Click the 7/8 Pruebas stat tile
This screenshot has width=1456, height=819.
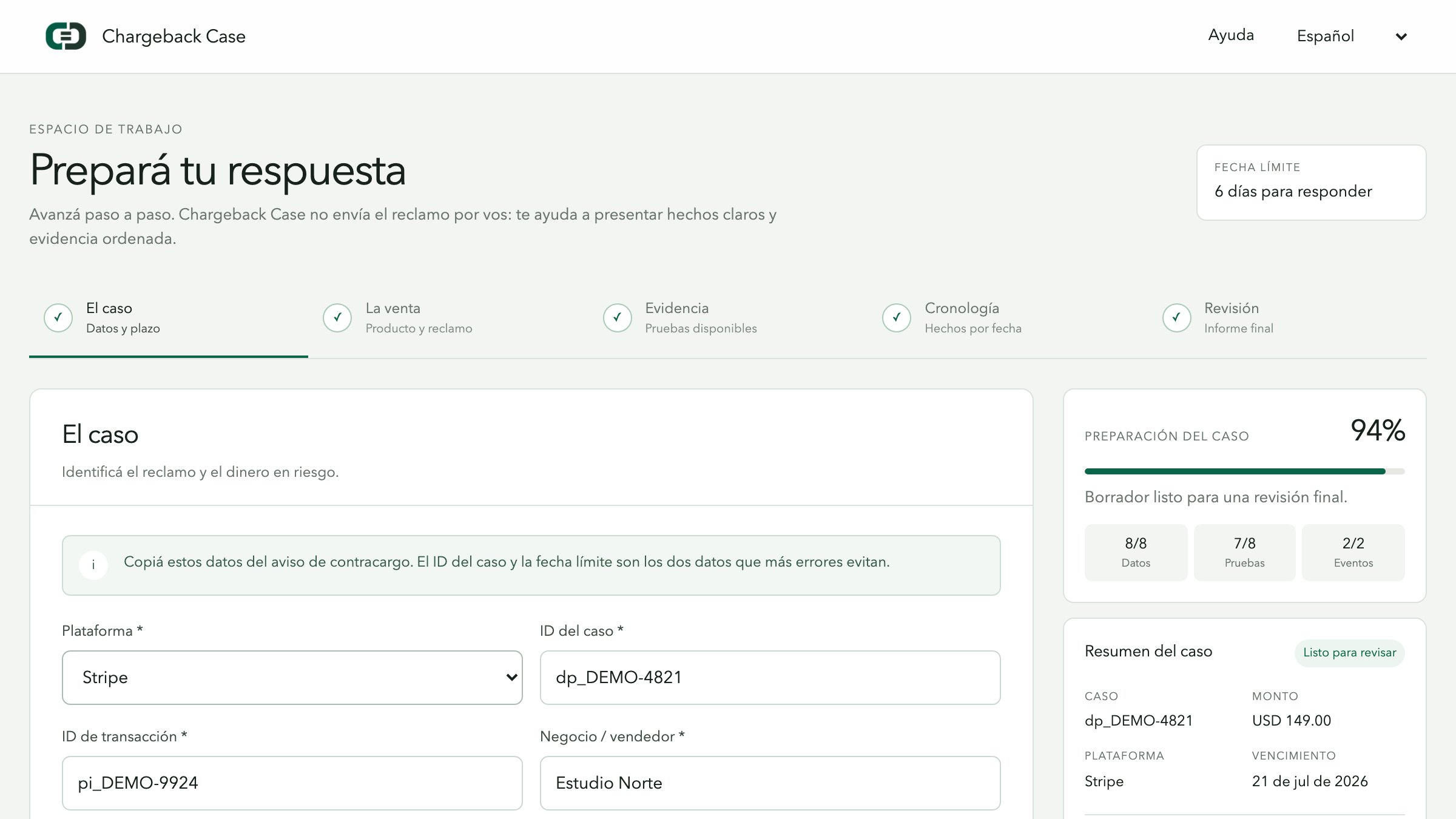[1244, 552]
